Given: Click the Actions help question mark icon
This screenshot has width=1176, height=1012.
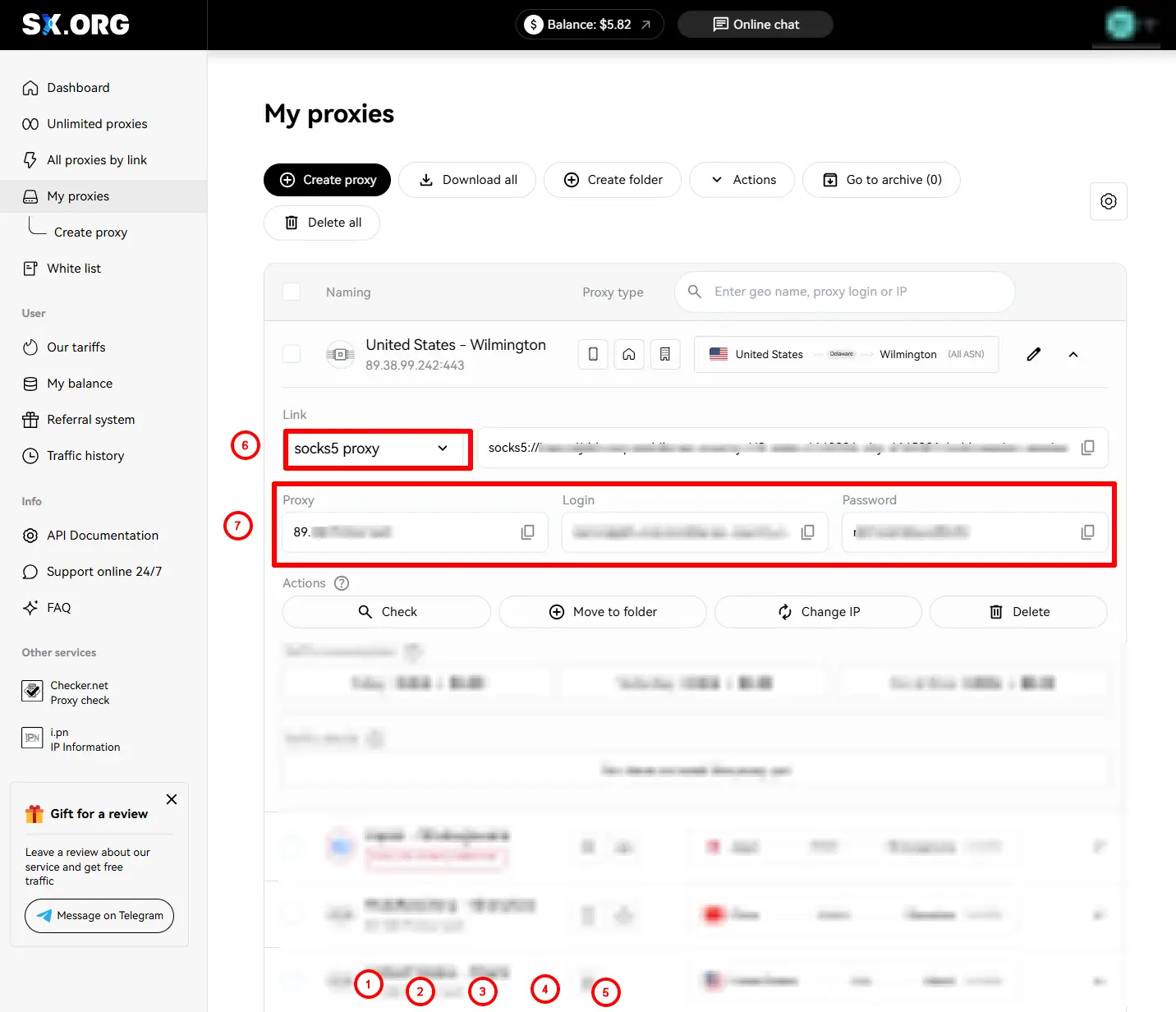Looking at the screenshot, I should click(342, 583).
